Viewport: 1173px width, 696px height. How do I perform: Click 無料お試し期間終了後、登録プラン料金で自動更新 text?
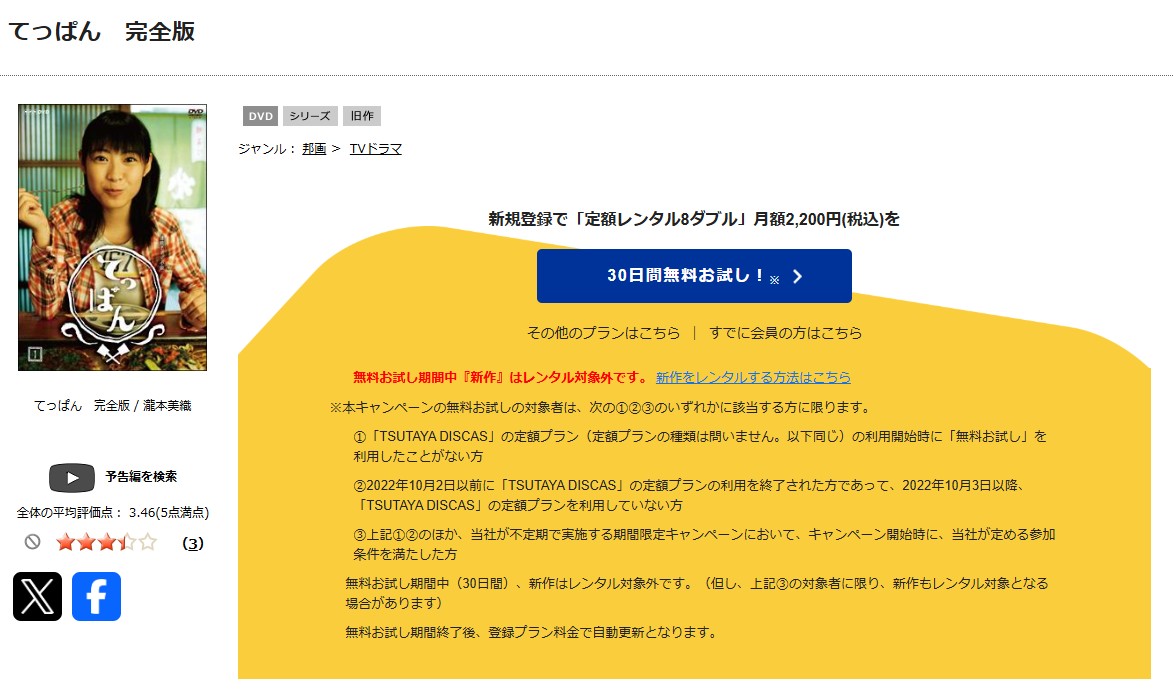(532, 632)
